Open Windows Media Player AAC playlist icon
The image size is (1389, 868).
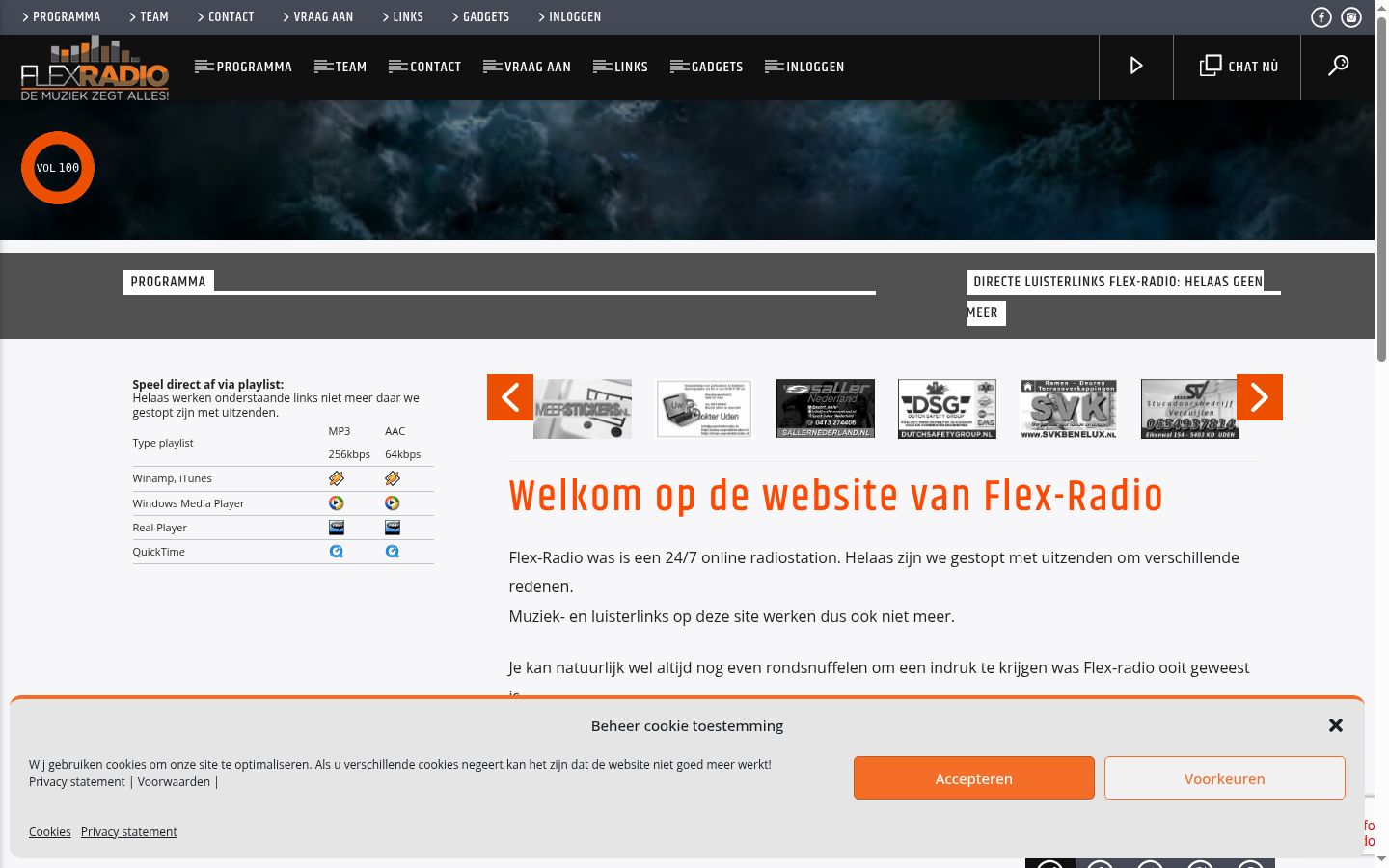click(x=393, y=502)
